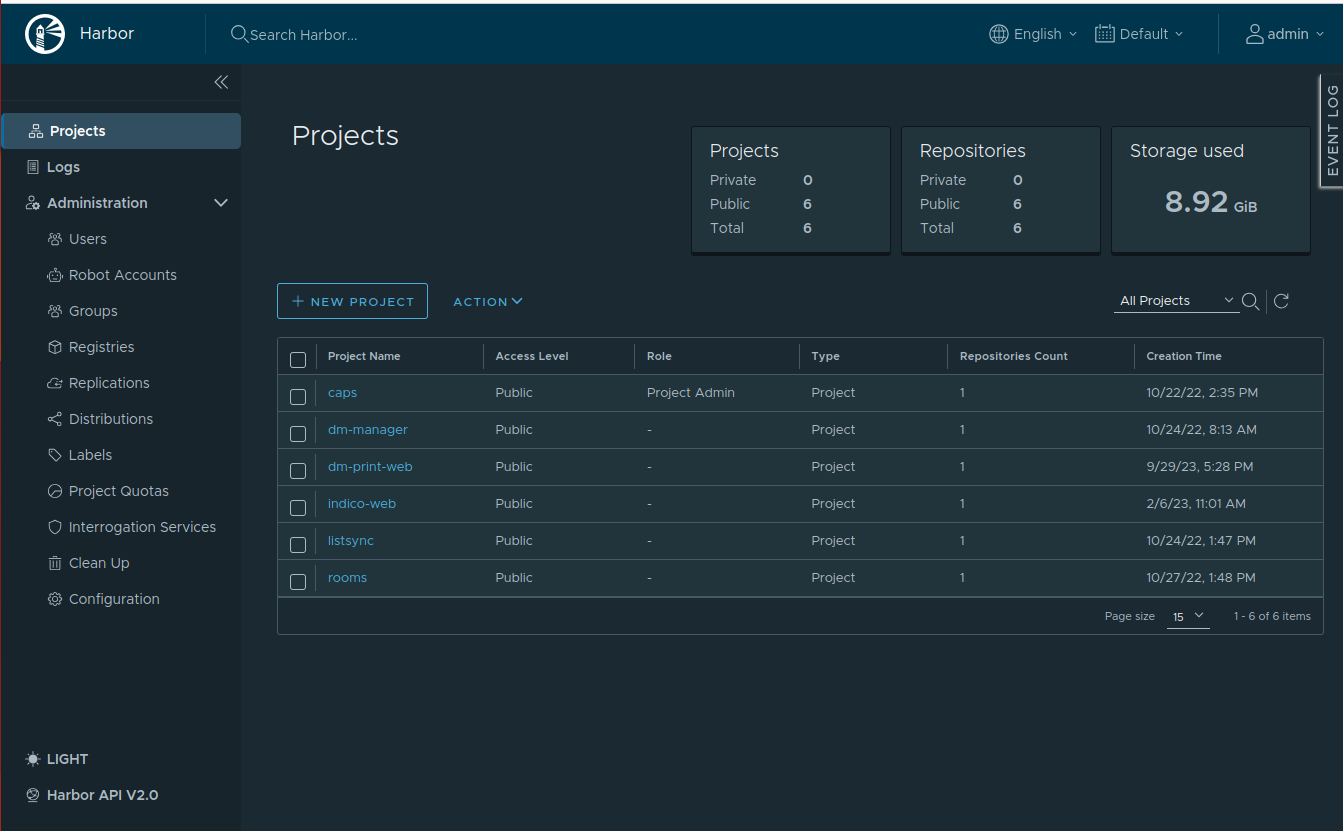Screen dimensions: 1343x831
Task: Open the All Projects filter dropdown
Action: tap(1177, 301)
